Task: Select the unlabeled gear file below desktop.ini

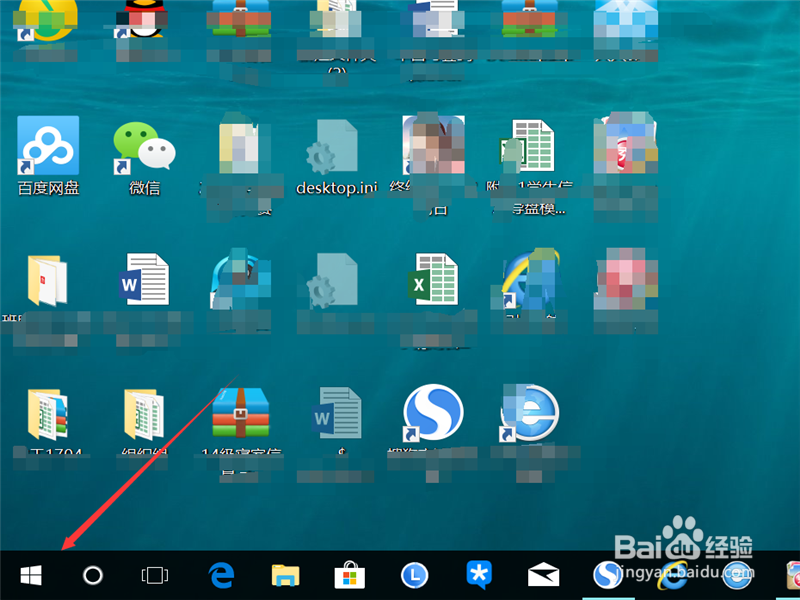Action: [x=332, y=280]
